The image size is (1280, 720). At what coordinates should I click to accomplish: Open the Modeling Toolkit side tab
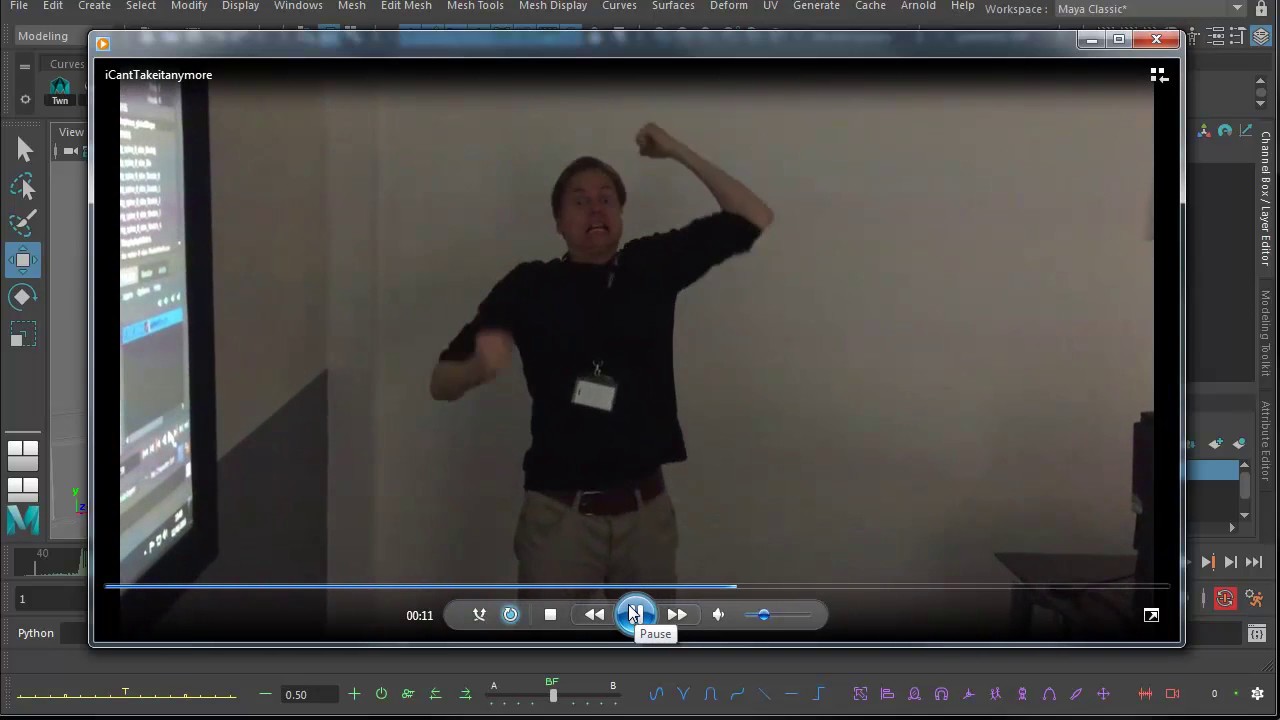pos(1265,333)
